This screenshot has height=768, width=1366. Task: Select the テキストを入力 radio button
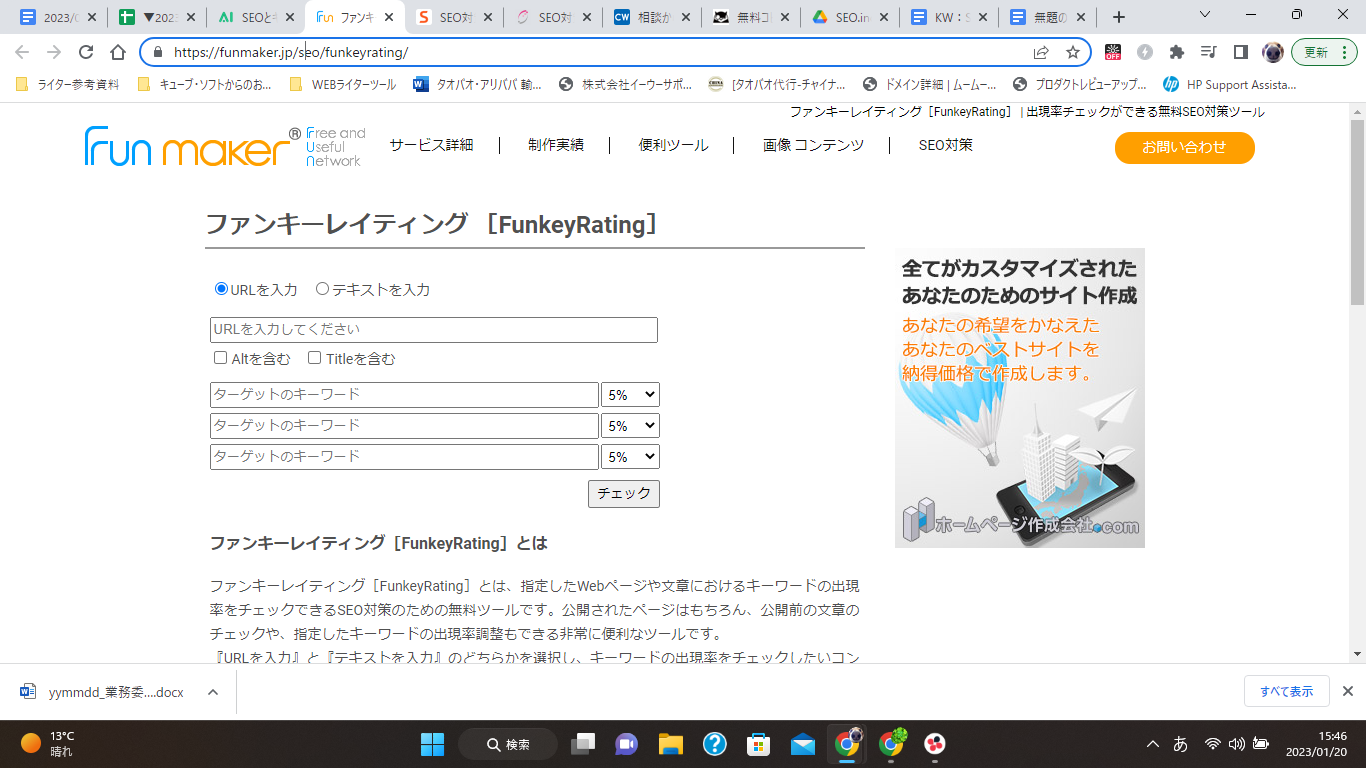coord(322,289)
